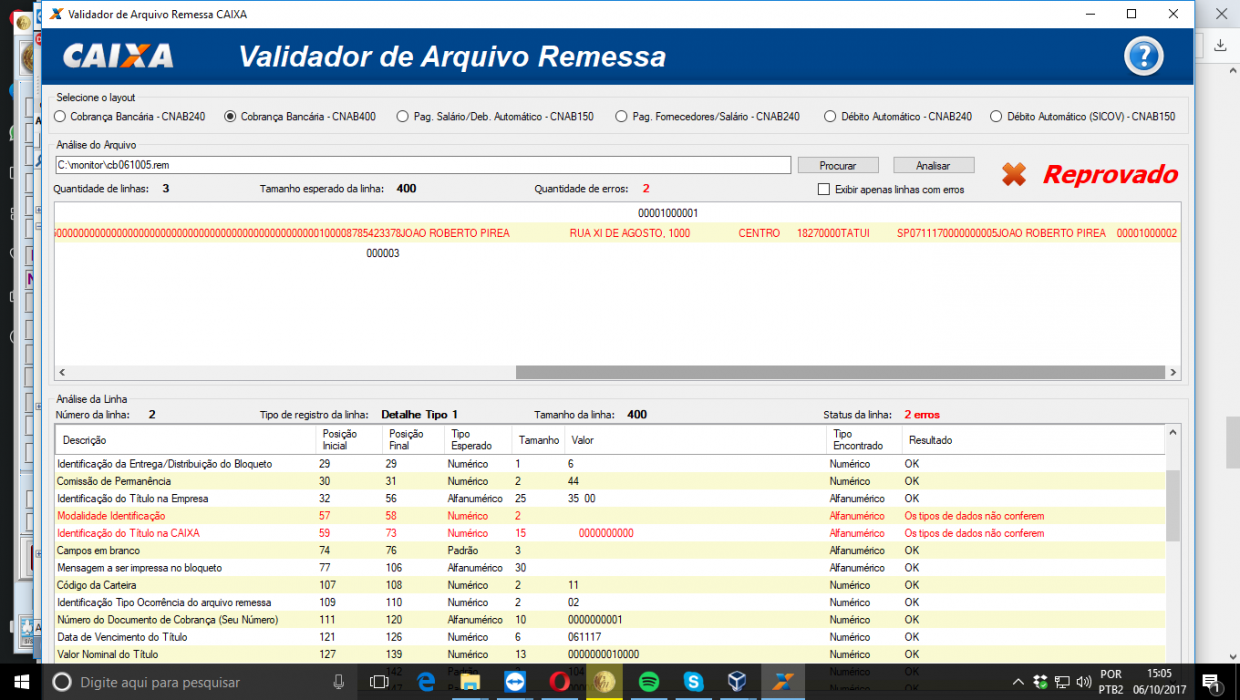Screen dimensions: 1240x700
Task: Select Data de Vencimento do Título row
Action: (x=610, y=637)
